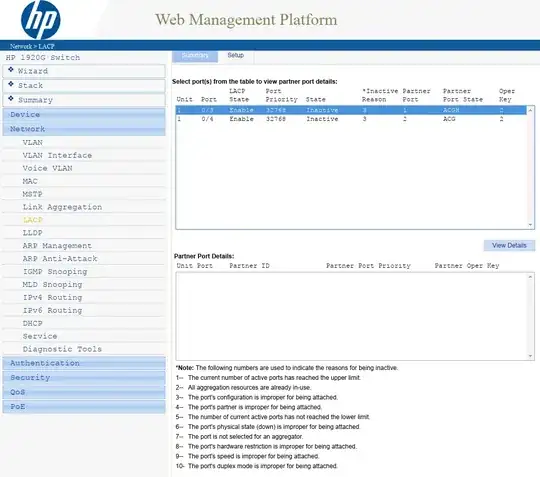This screenshot has width=540, height=477.
Task: Open IGMP Snooping page
Action: click(x=55, y=271)
